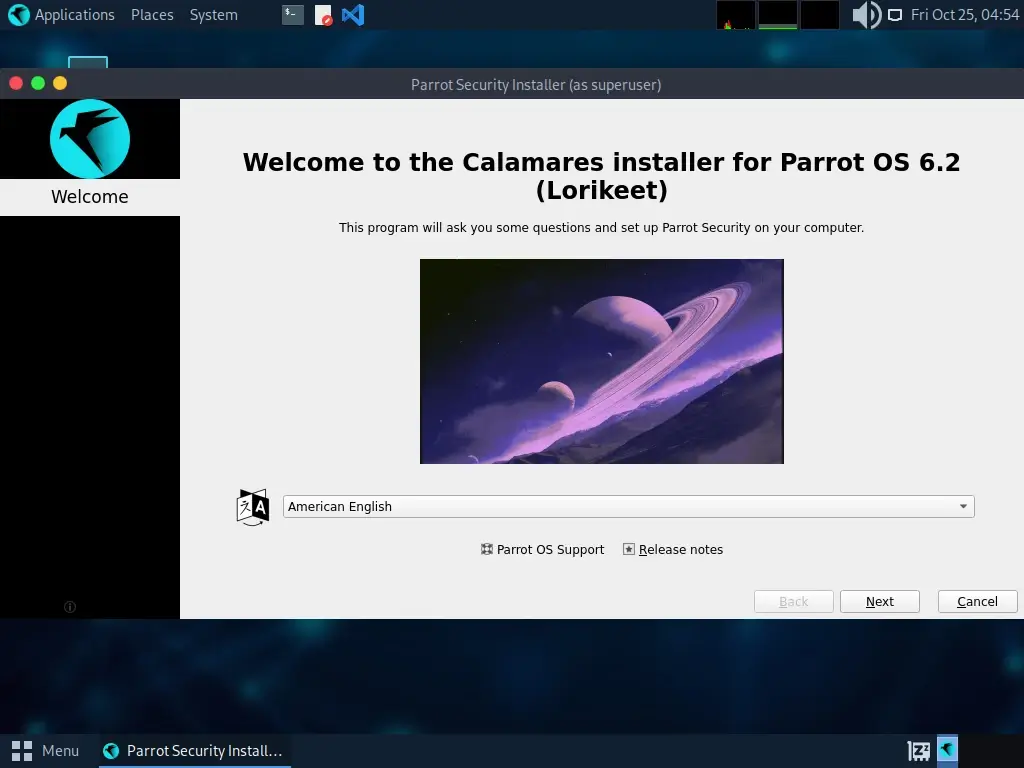Image resolution: width=1024 pixels, height=768 pixels.
Task: Open the System menu
Action: (x=212, y=14)
